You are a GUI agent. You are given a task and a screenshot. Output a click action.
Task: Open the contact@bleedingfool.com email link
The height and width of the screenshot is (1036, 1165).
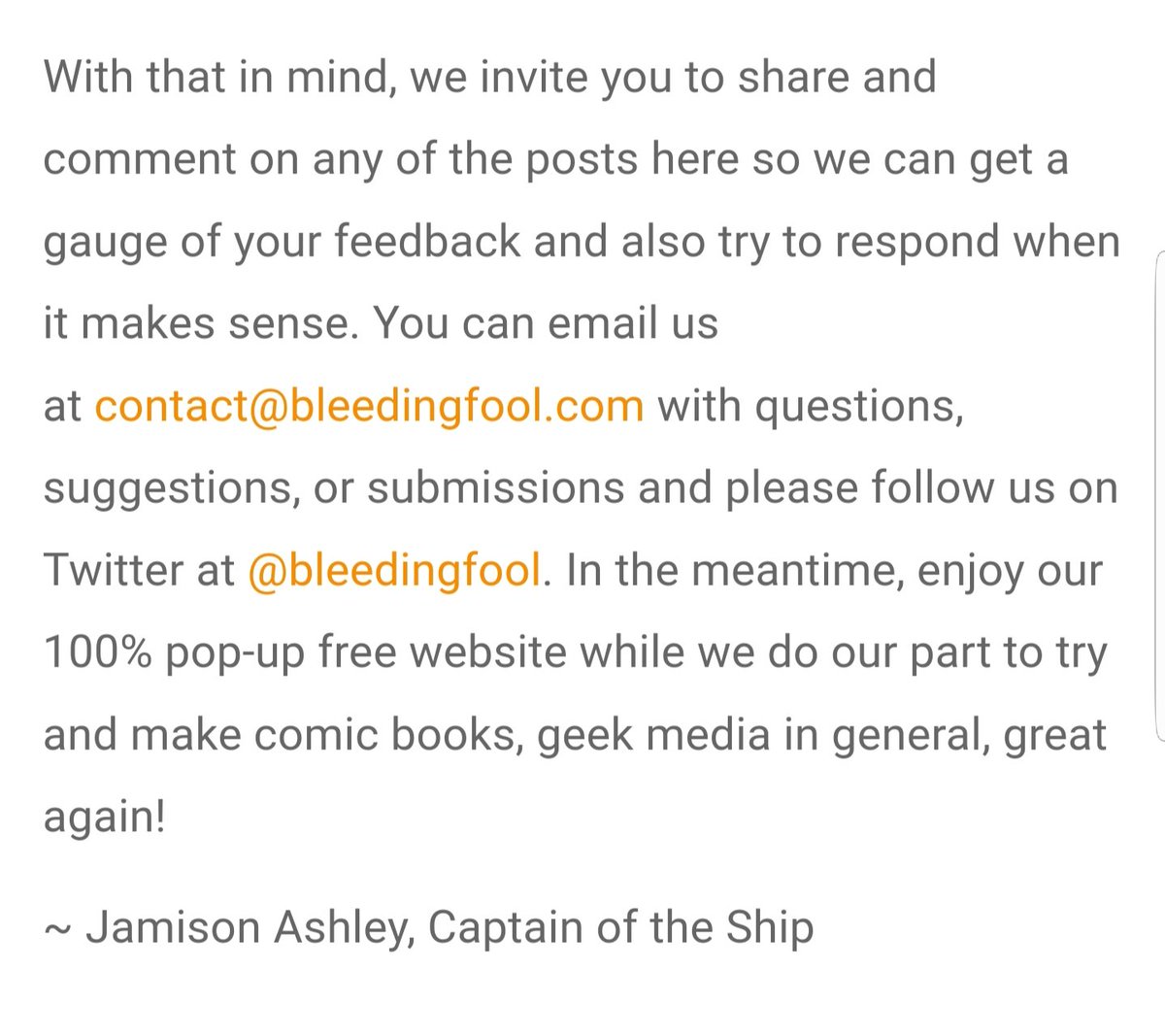pyautogui.click(x=369, y=406)
